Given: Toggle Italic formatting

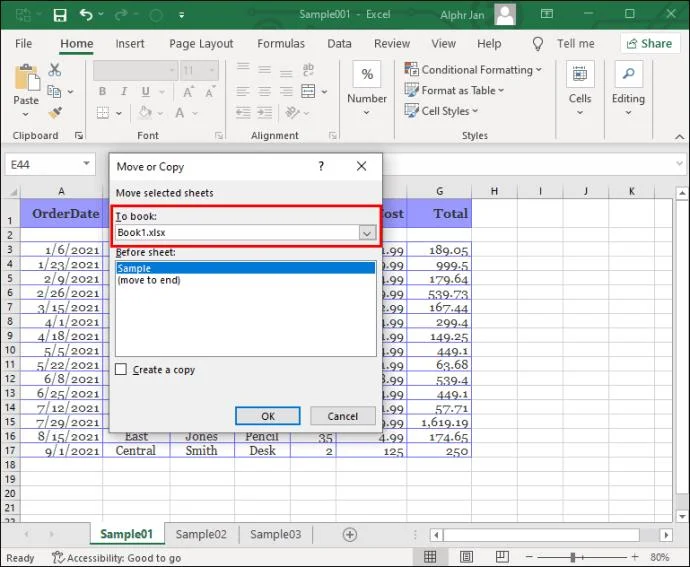Looking at the screenshot, I should (124, 92).
